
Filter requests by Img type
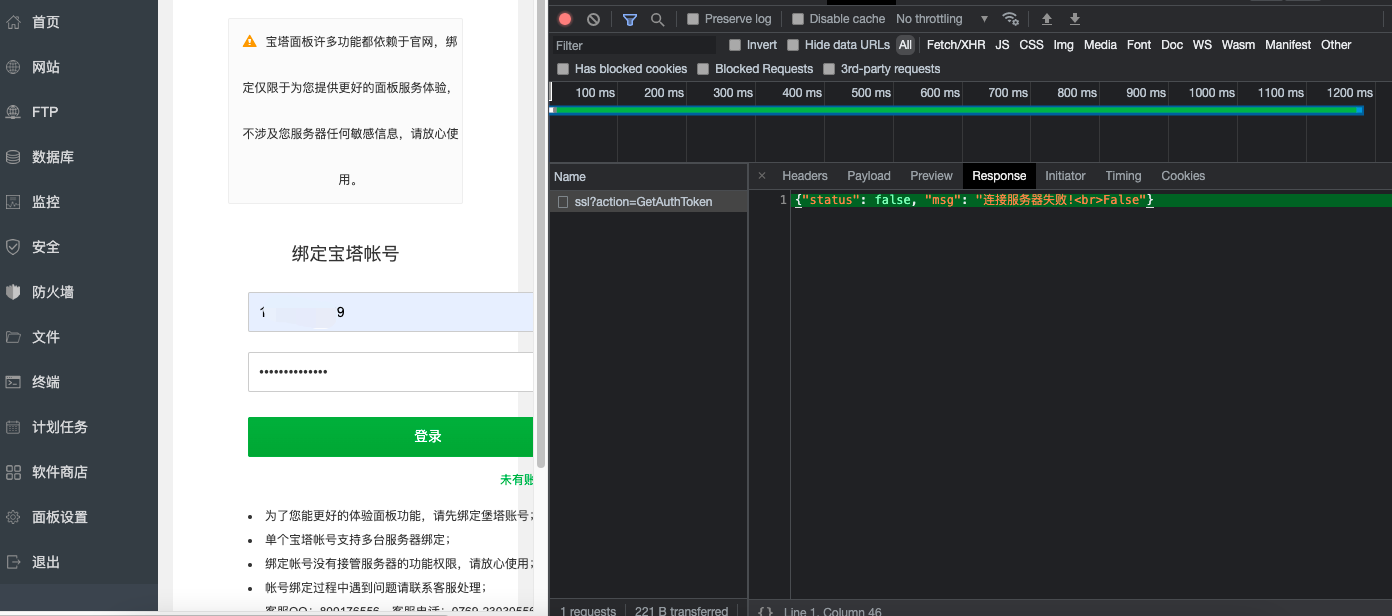(1063, 45)
